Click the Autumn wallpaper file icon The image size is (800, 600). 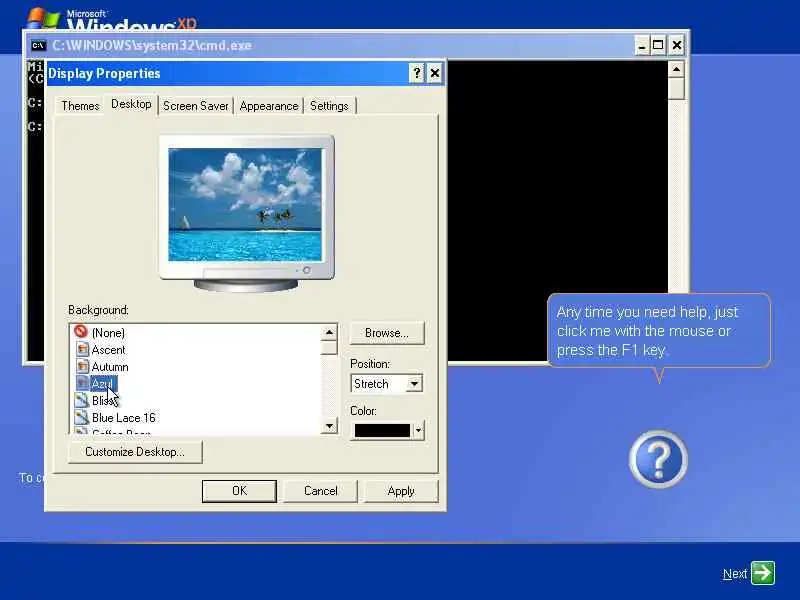[82, 366]
